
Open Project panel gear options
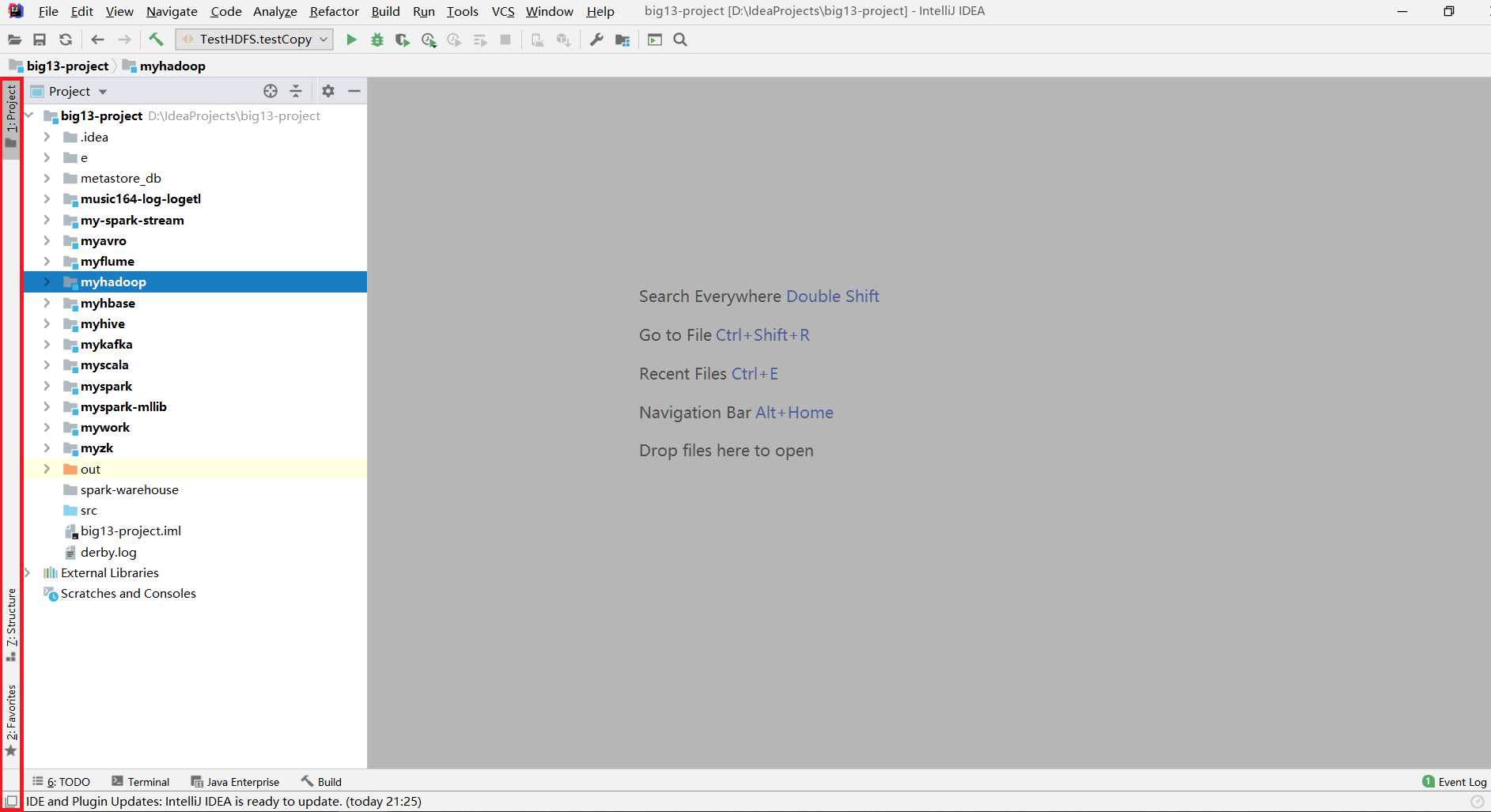(x=328, y=91)
